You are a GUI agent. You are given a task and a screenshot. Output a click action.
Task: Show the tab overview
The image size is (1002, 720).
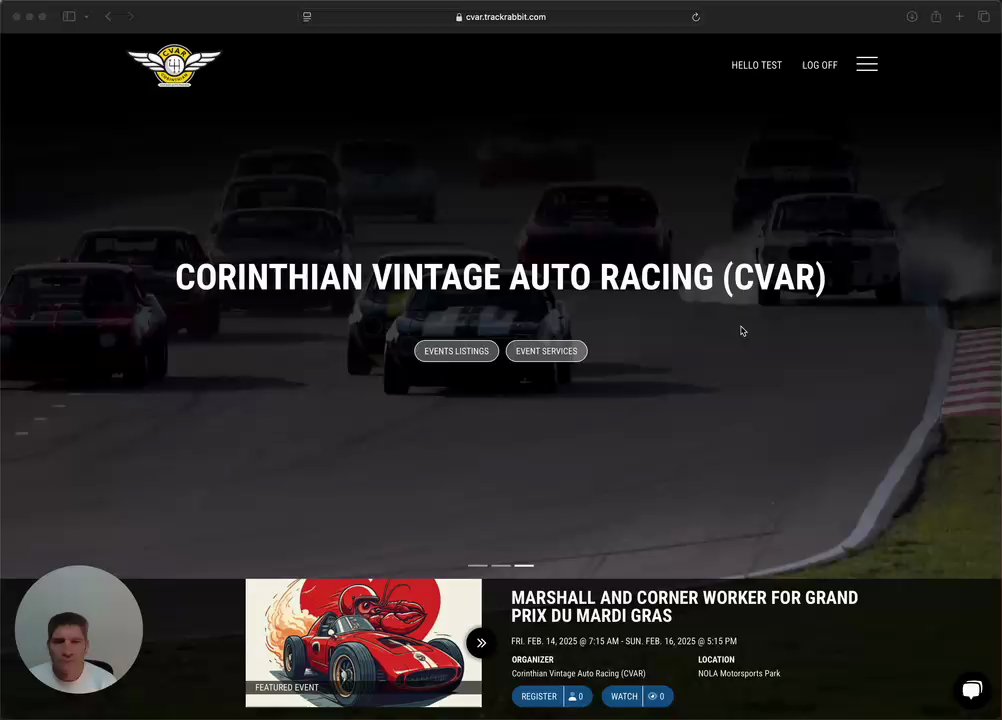pyautogui.click(x=984, y=17)
